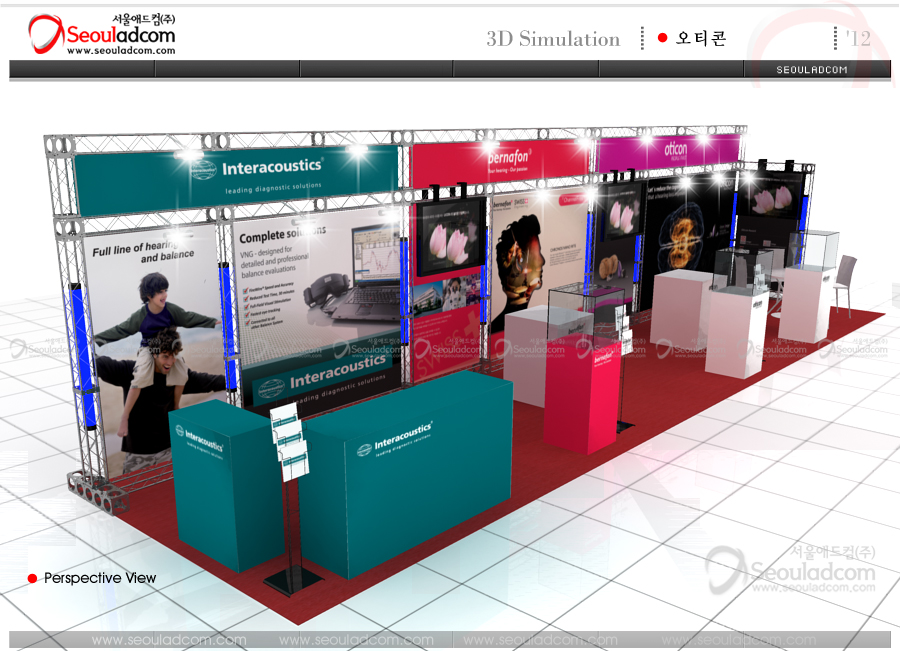Click the Perspective View label
This screenshot has height=651, width=900.
pyautogui.click(x=100, y=578)
